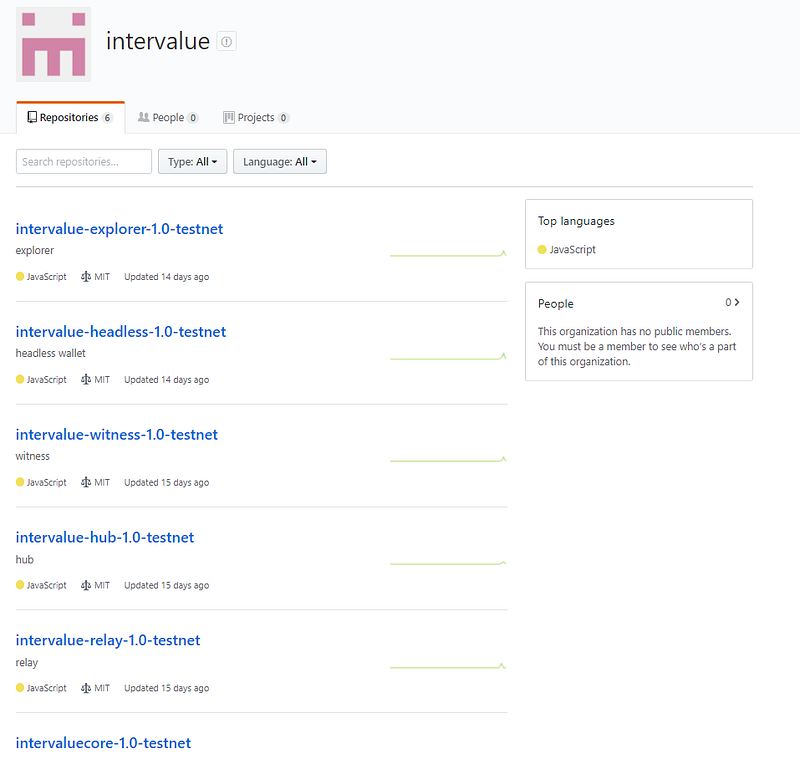Click JavaScript dot in Top languages box
The width and height of the screenshot is (800, 759).
pyautogui.click(x=542, y=249)
